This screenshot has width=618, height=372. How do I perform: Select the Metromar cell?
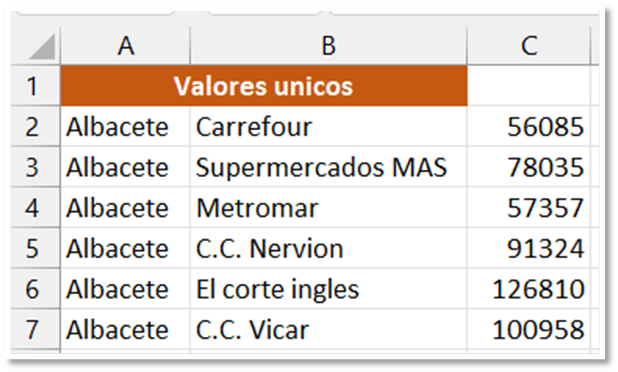coord(328,208)
